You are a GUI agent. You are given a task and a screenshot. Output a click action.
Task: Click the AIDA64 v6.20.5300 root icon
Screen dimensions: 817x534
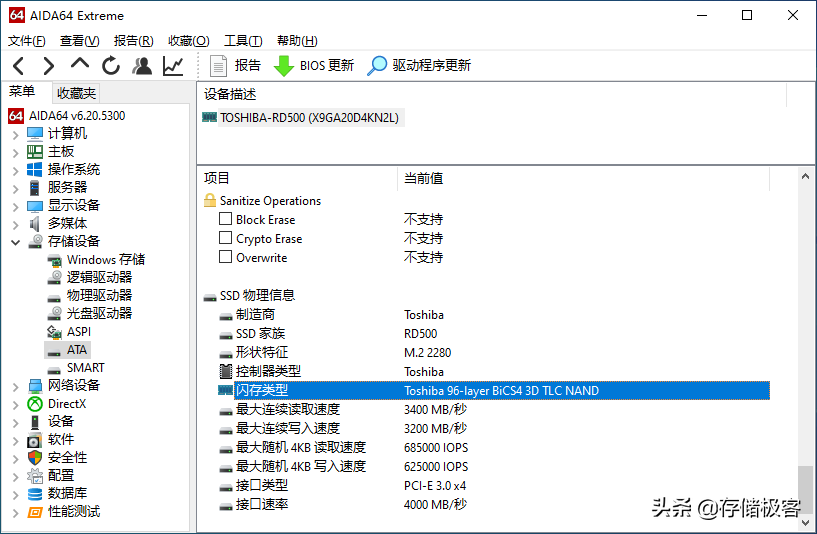click(16, 116)
